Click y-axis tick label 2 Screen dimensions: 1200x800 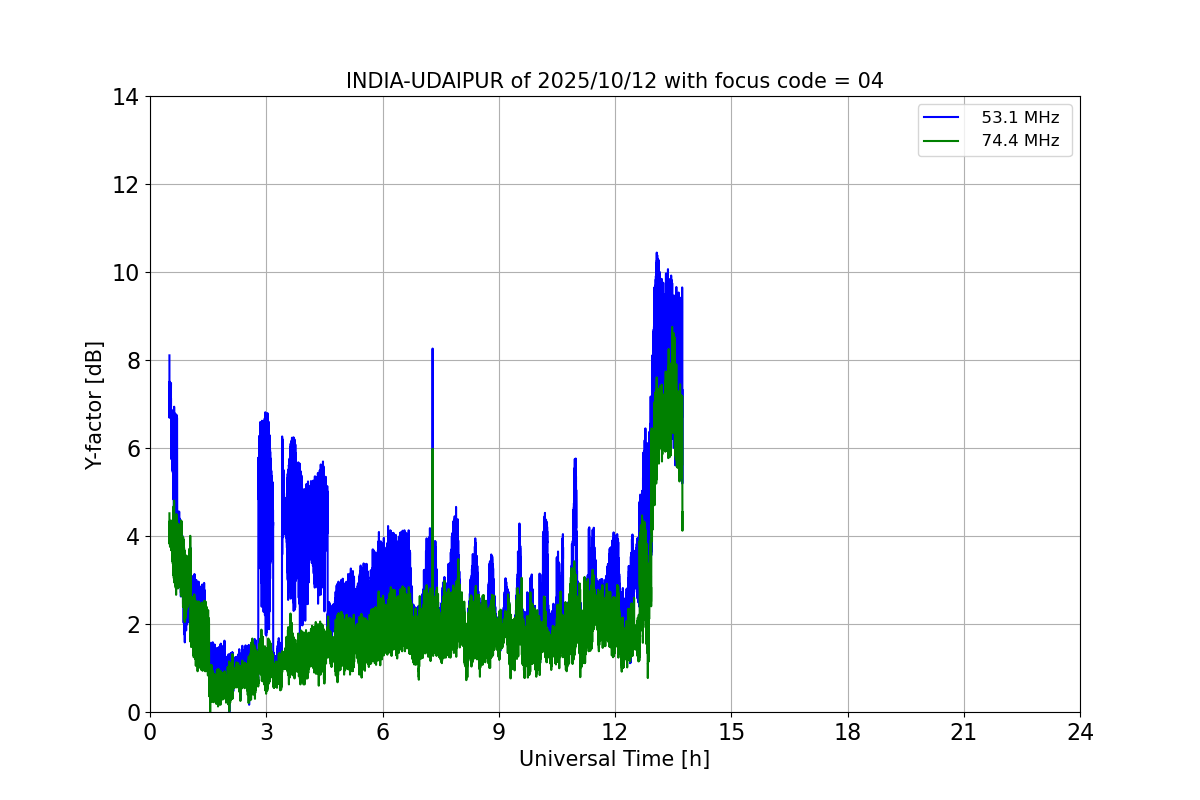point(131,625)
